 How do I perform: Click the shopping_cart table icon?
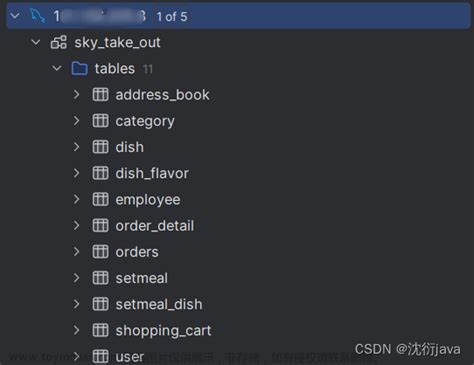tap(100, 330)
